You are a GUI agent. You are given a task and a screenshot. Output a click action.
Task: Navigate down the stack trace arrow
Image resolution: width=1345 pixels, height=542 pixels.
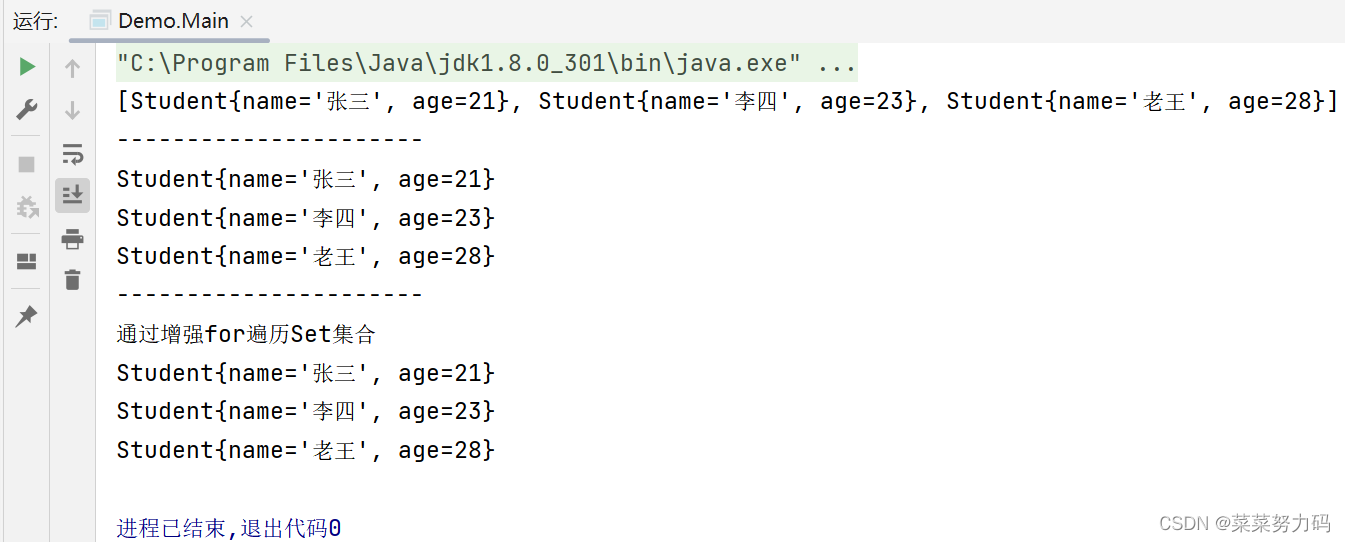72,111
